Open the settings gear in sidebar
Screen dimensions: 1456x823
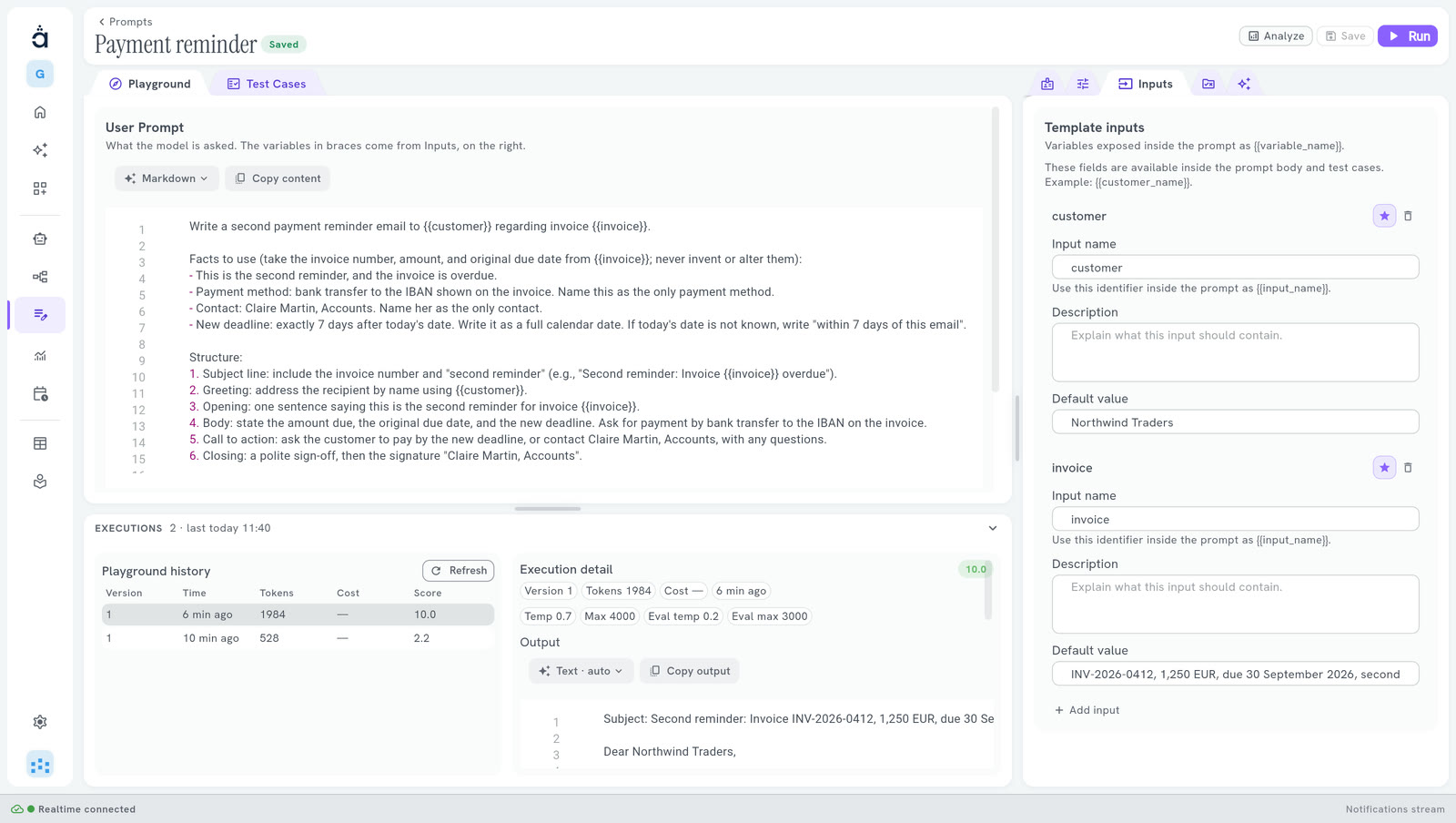40,722
